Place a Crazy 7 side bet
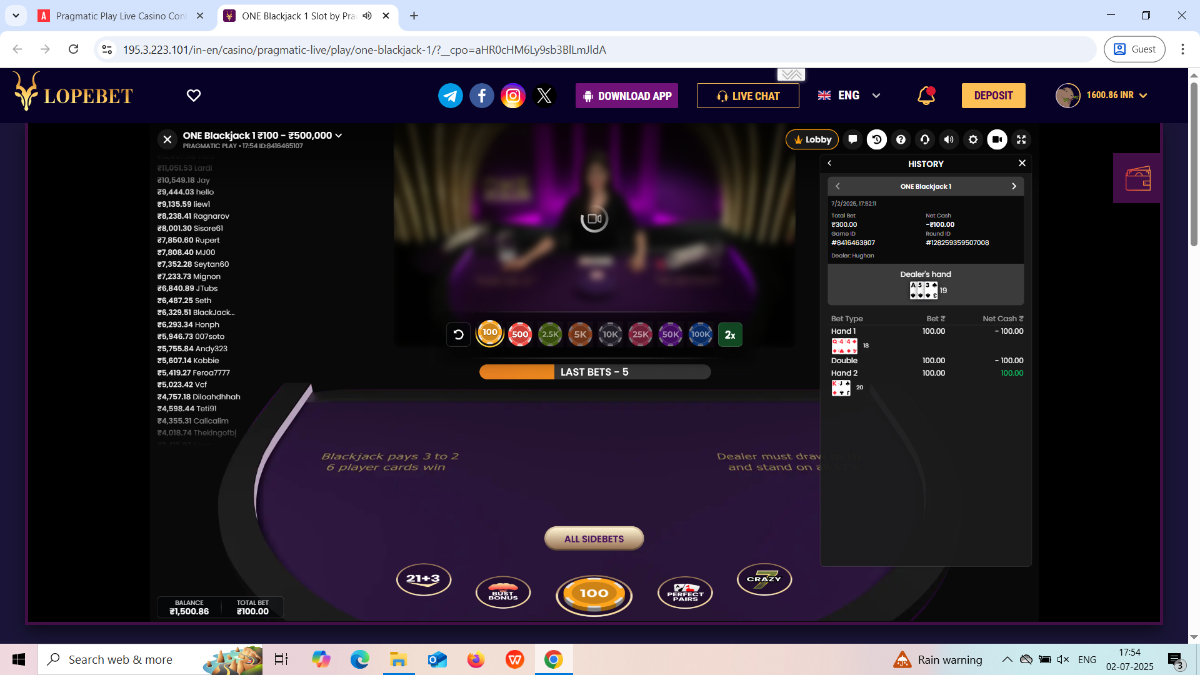This screenshot has height=675, width=1200. [x=764, y=579]
